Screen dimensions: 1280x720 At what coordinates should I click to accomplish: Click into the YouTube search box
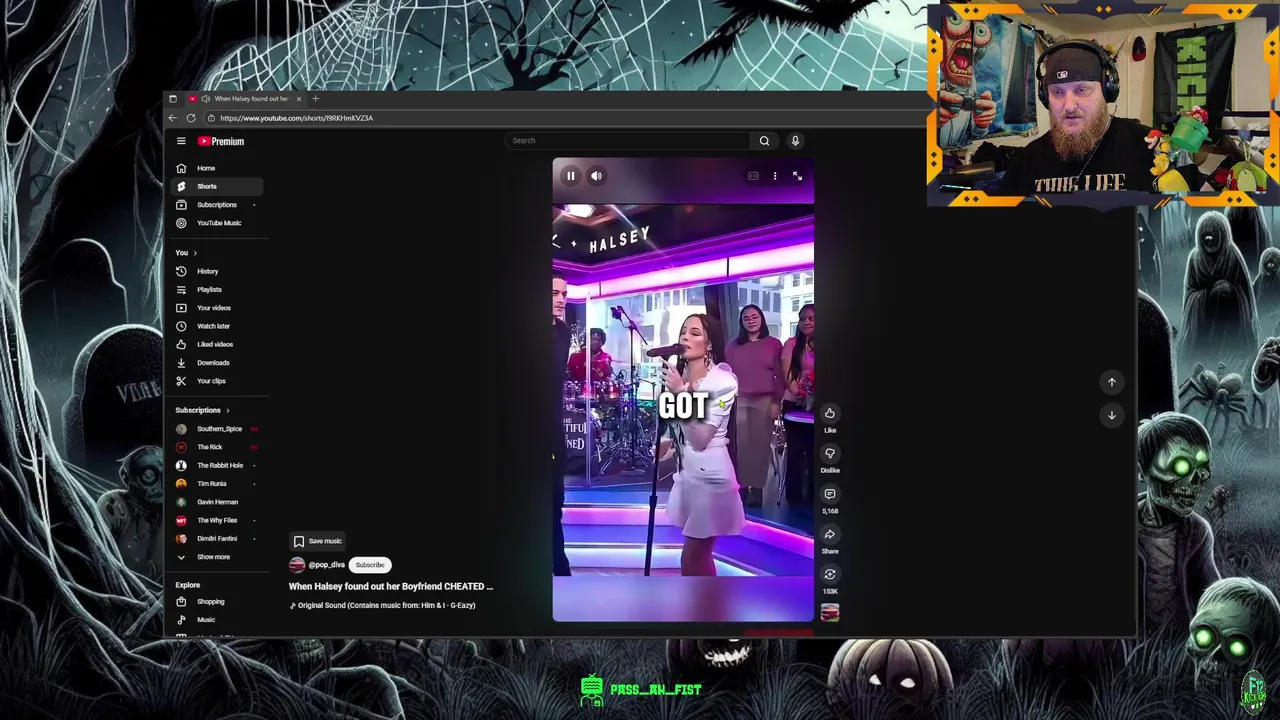pos(628,141)
